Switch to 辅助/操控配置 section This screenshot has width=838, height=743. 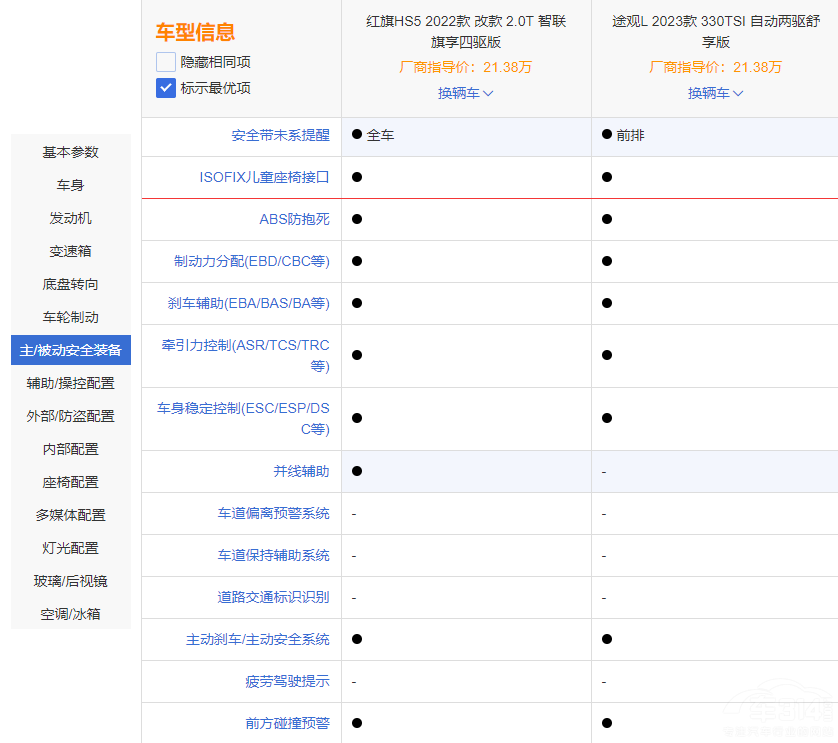(71, 383)
